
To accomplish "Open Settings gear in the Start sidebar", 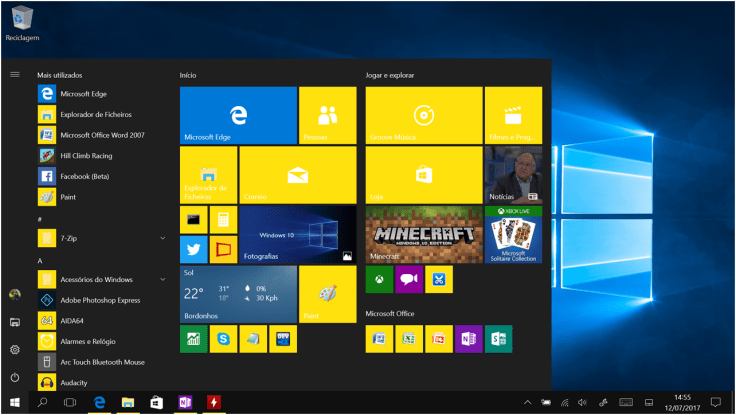I will tap(15, 349).
